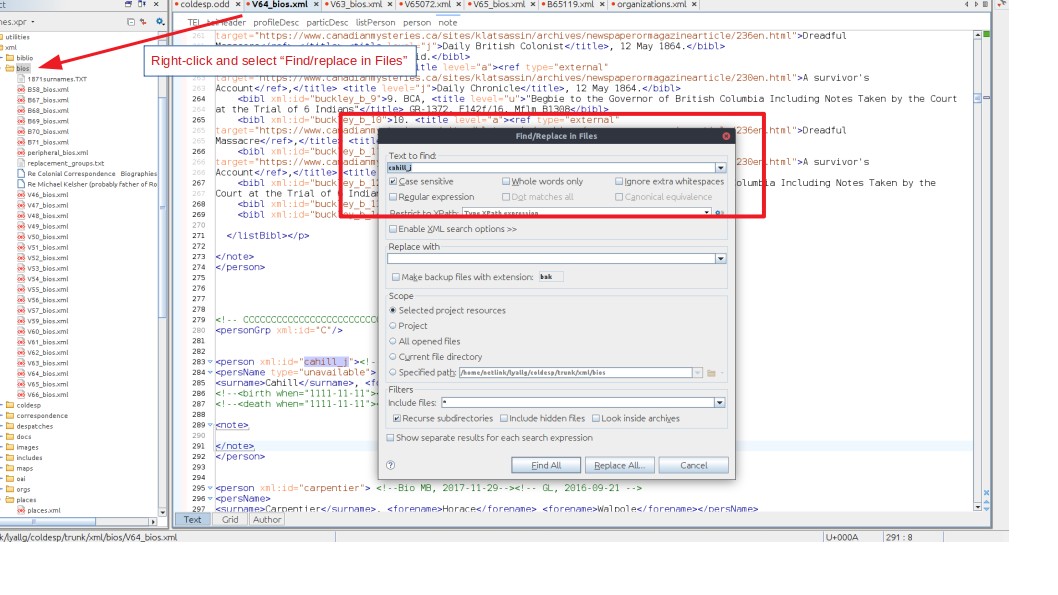The image size is (1058, 595).
Task: Open the help icon in Find/Replace dialog
Action: point(390,465)
